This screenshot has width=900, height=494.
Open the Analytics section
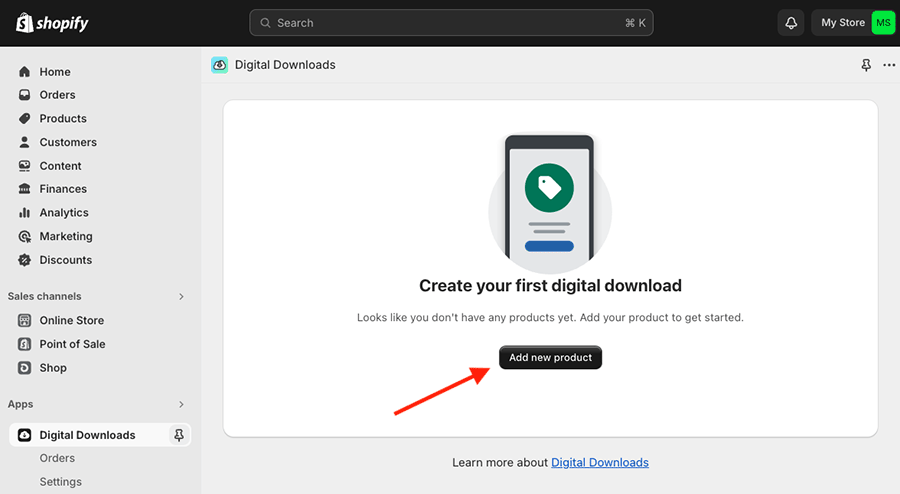pos(64,212)
